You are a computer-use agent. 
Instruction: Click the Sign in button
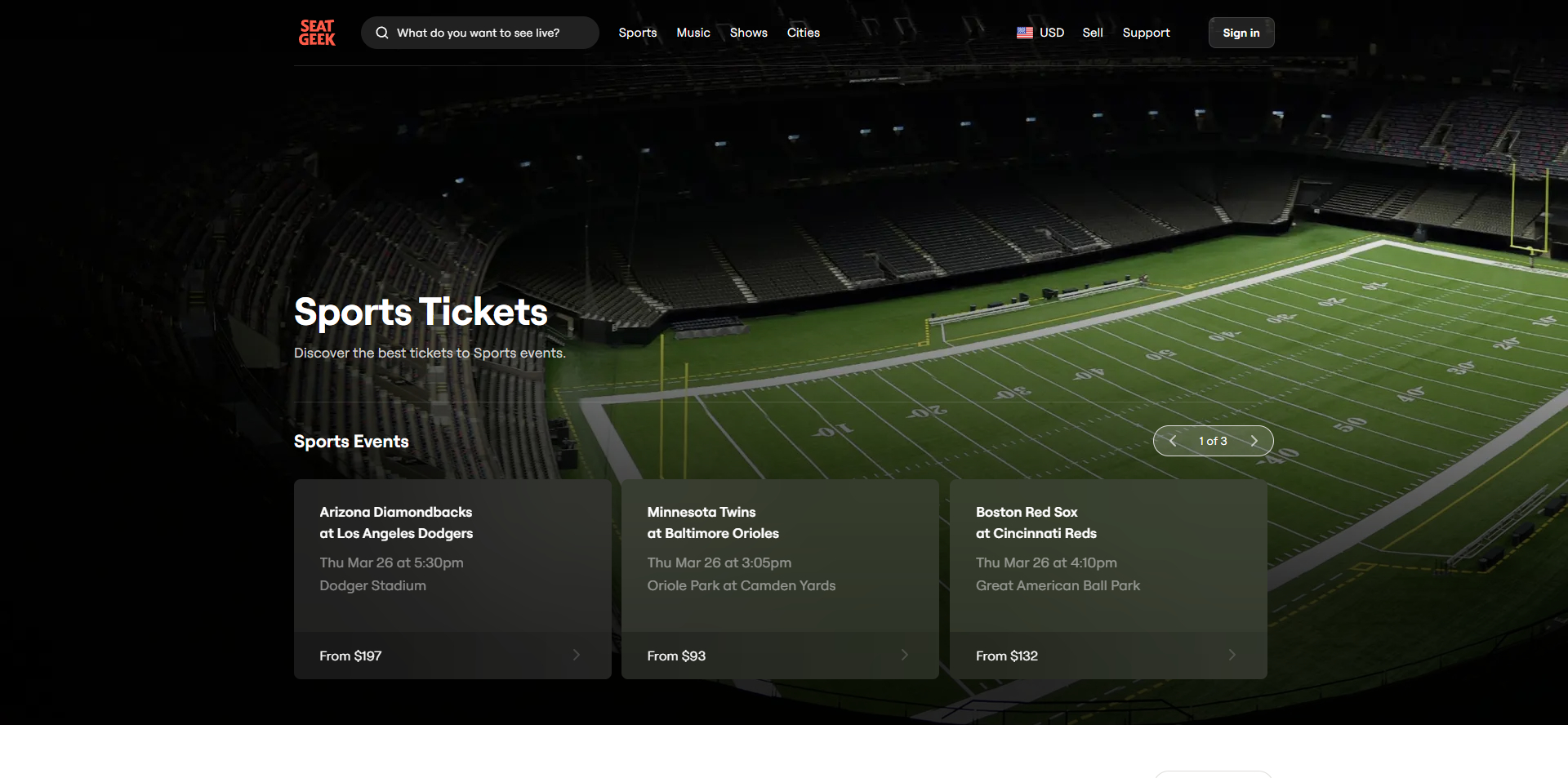pos(1241,33)
